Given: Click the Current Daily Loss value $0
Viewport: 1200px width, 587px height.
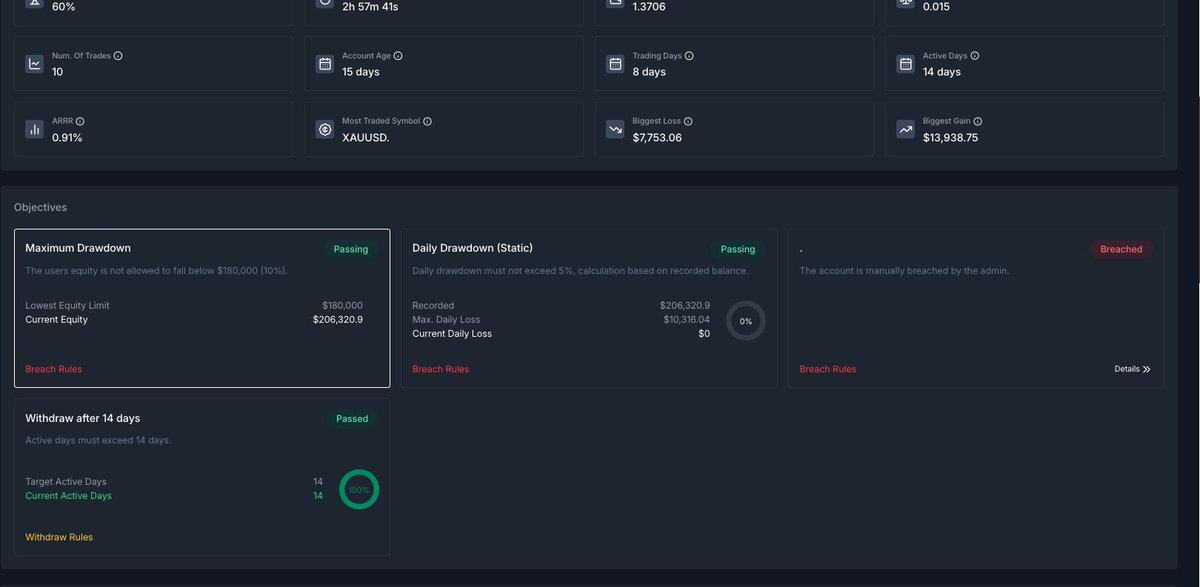Looking at the screenshot, I should coord(704,334).
